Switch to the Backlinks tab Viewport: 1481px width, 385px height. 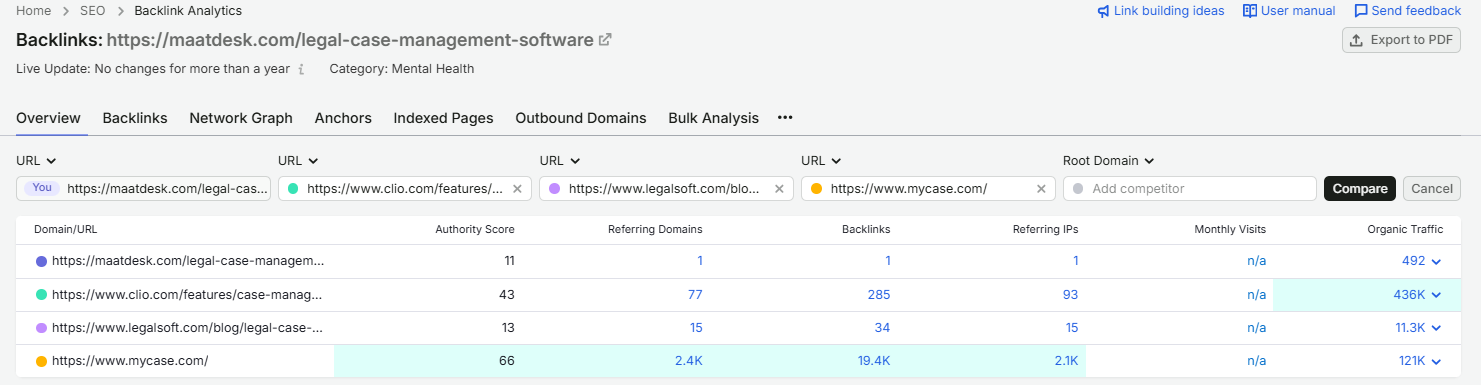pyautogui.click(x=135, y=118)
